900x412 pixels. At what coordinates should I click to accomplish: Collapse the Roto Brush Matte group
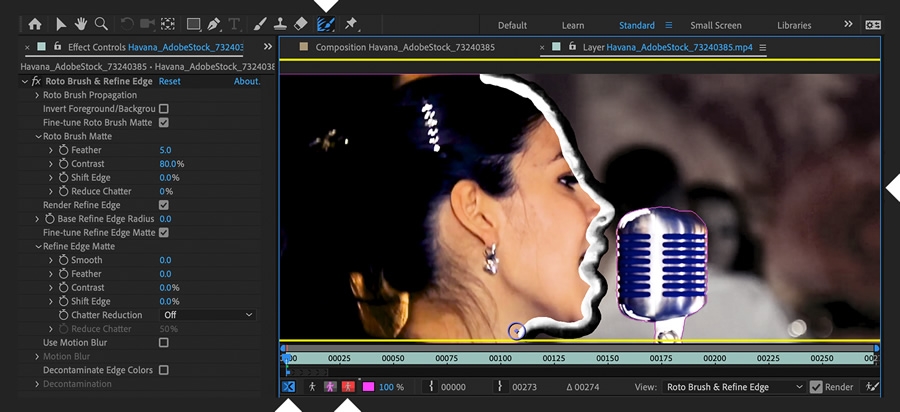pos(38,136)
